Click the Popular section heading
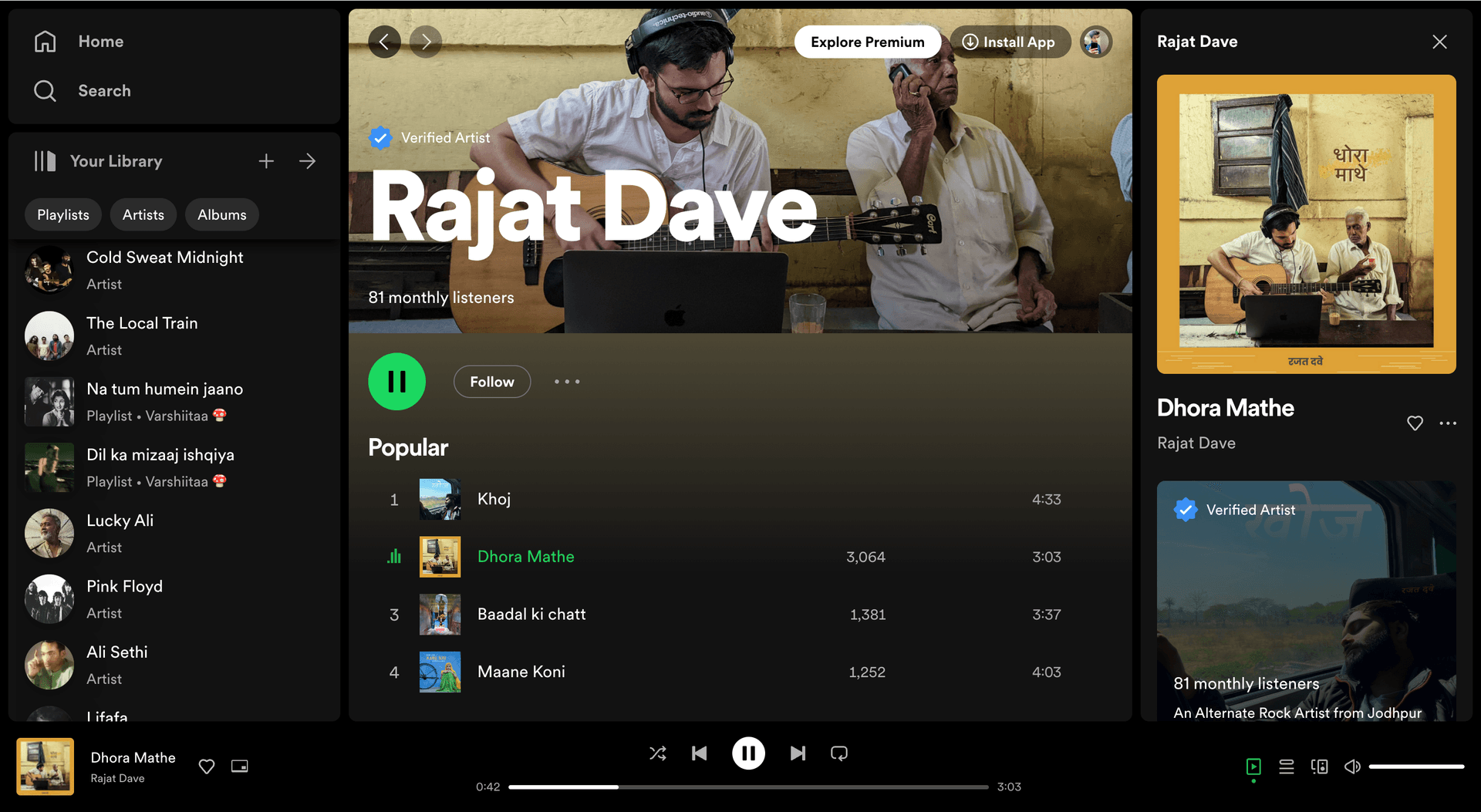This screenshot has width=1481, height=812. tap(408, 448)
